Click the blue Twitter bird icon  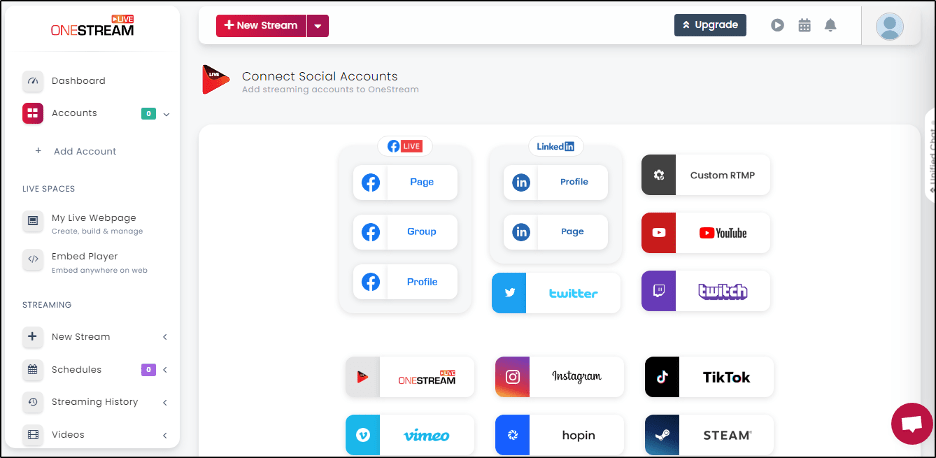point(509,293)
